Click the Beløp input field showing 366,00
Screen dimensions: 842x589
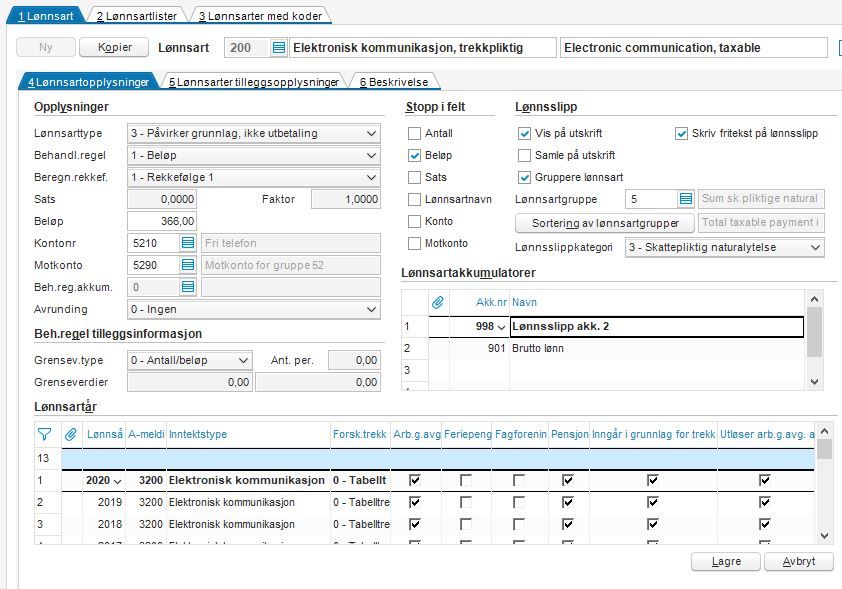tap(162, 221)
